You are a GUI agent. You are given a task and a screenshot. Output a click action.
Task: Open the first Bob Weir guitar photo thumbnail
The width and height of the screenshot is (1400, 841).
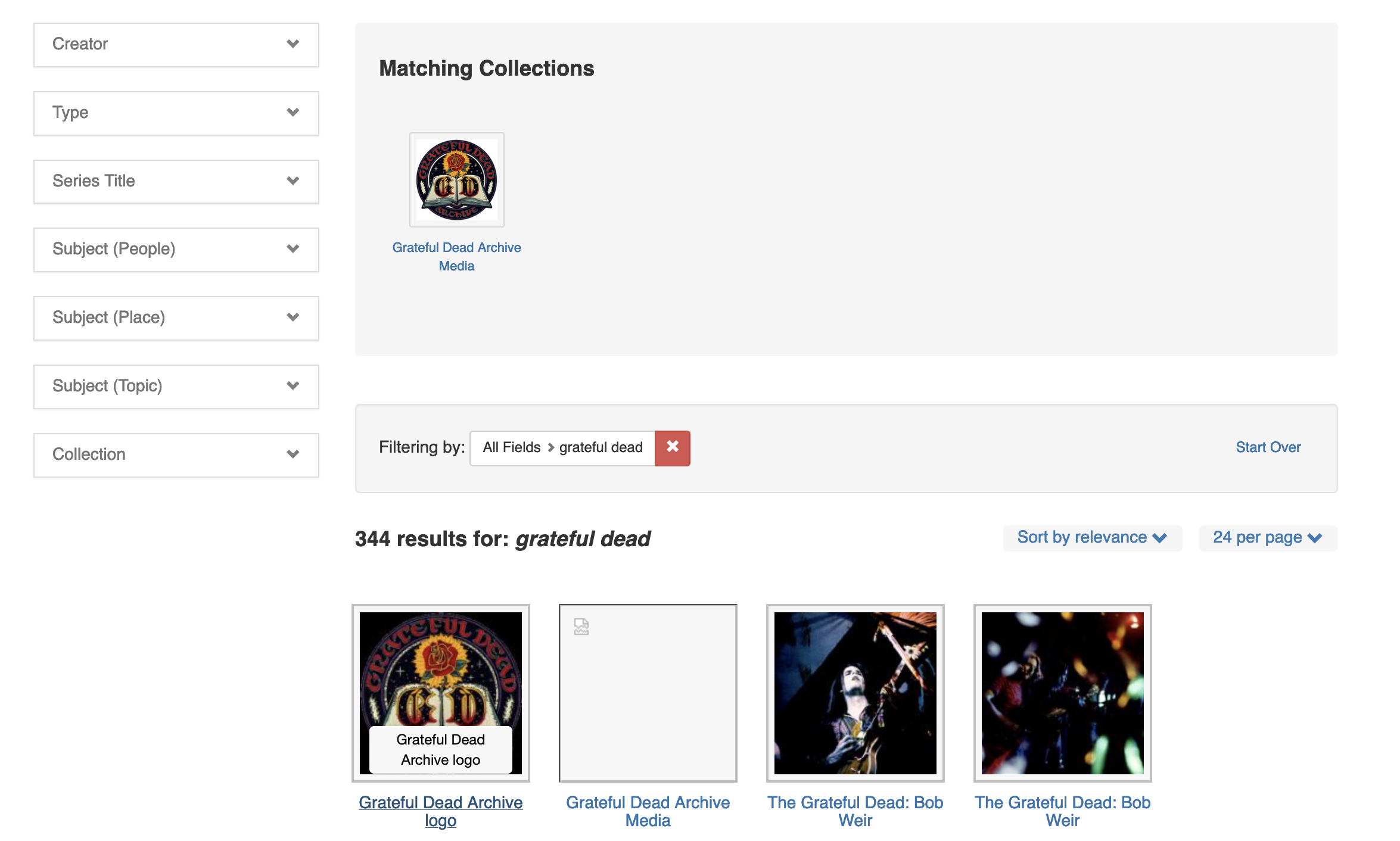[x=855, y=693]
